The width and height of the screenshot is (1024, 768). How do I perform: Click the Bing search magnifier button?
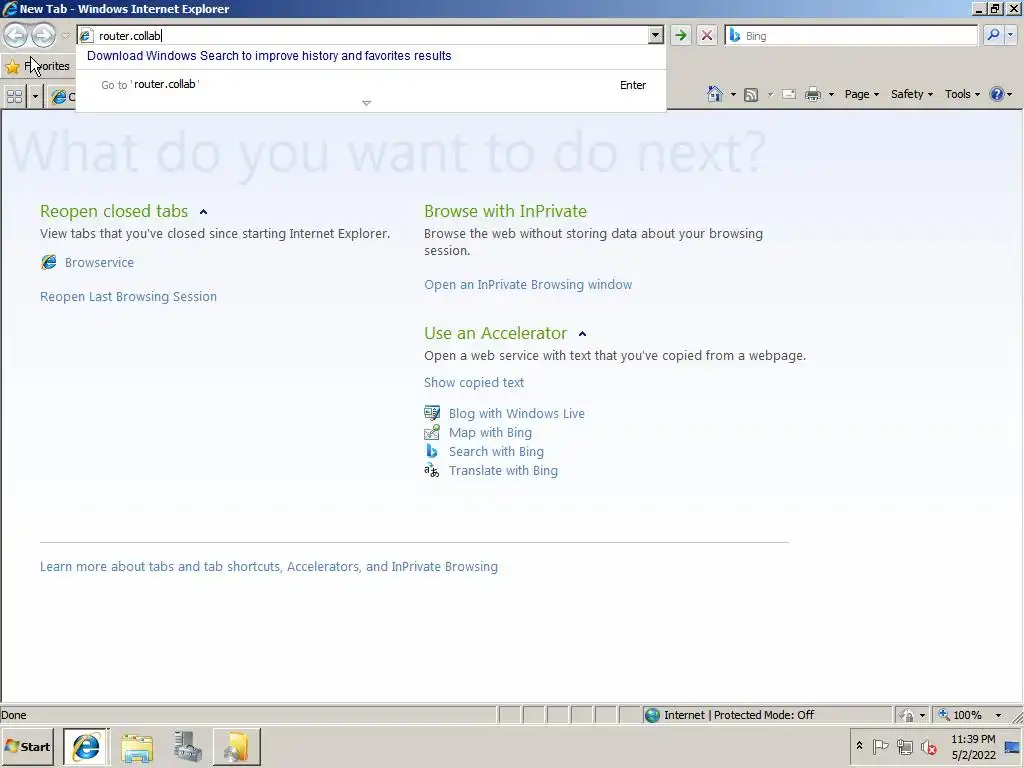pyautogui.click(x=993, y=35)
